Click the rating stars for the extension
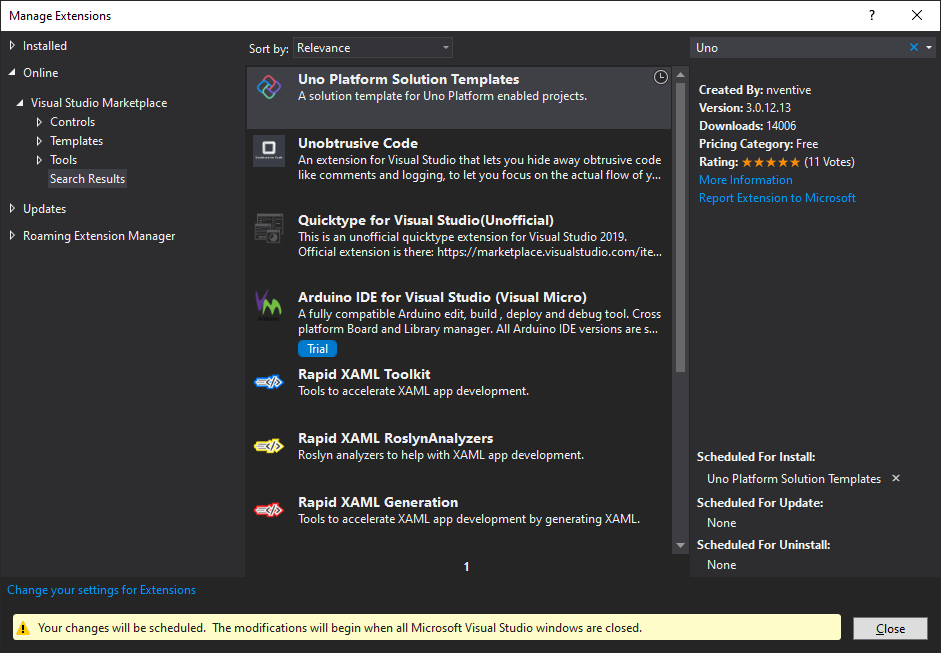Viewport: 941px width, 653px height. [771, 162]
